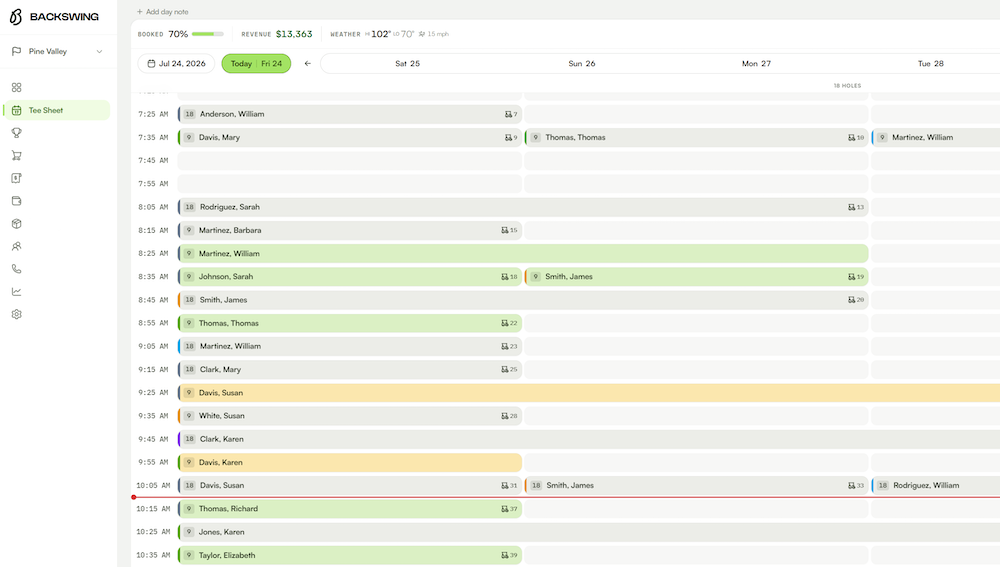Click Add day note

click(x=163, y=11)
